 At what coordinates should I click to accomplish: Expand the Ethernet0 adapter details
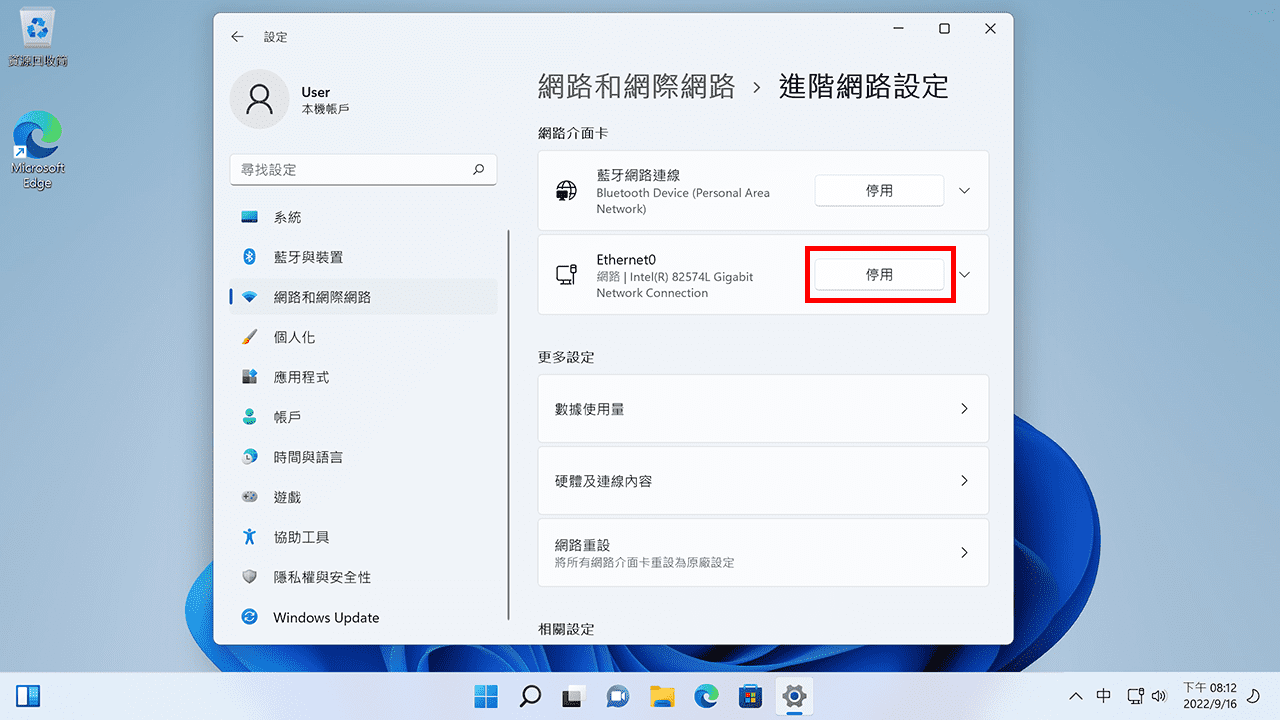pyautogui.click(x=962, y=274)
